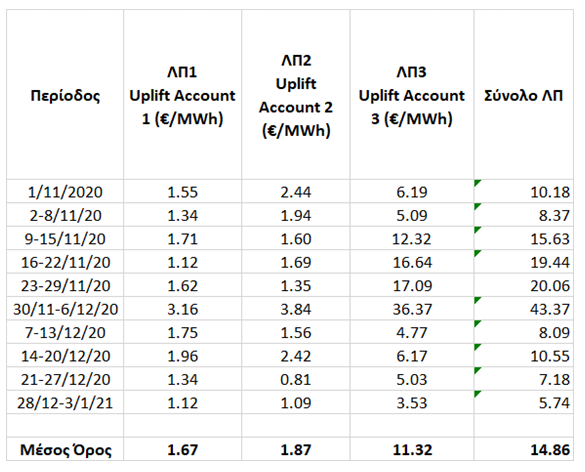
Task: Select the average total 14.86 cell
Action: 523,449
